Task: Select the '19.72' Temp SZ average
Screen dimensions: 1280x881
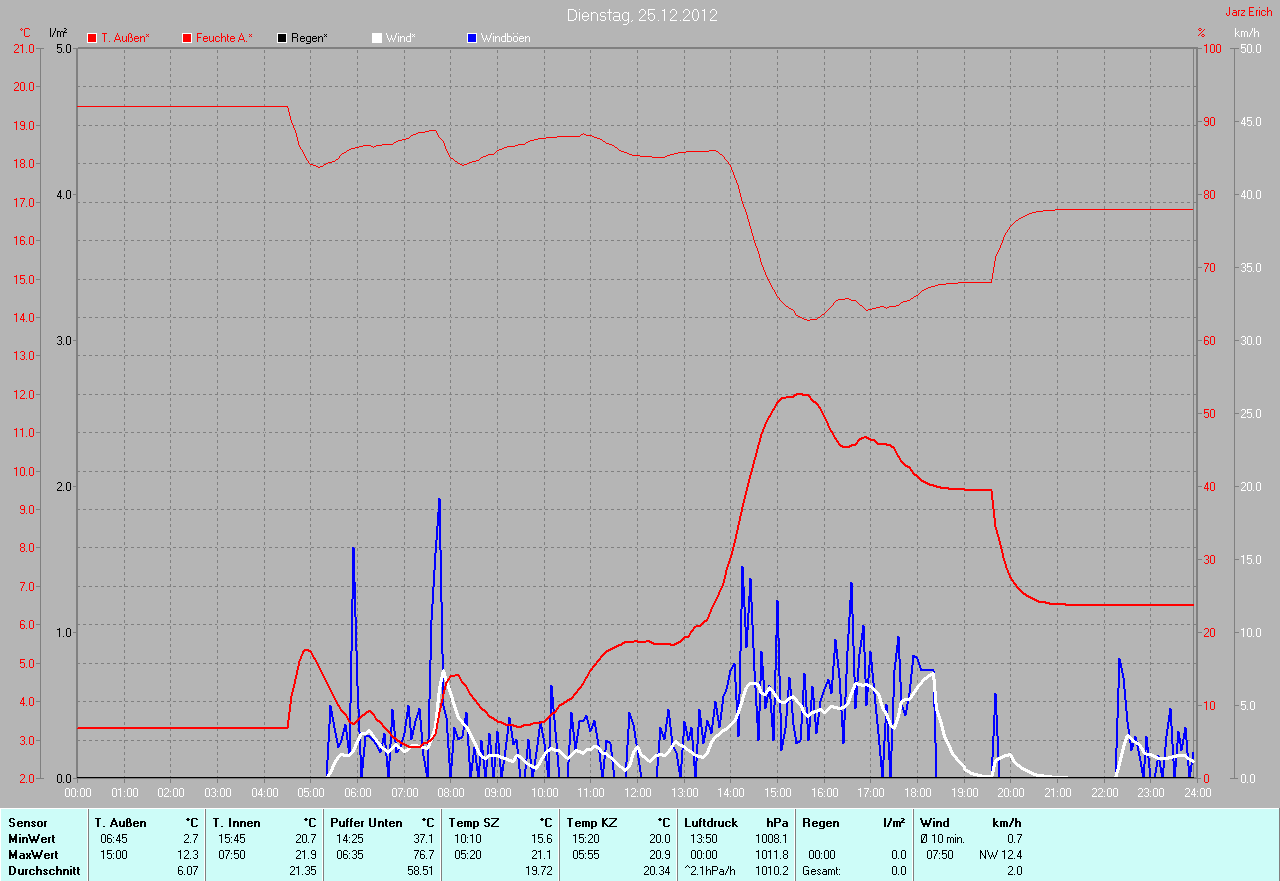Action: point(539,871)
